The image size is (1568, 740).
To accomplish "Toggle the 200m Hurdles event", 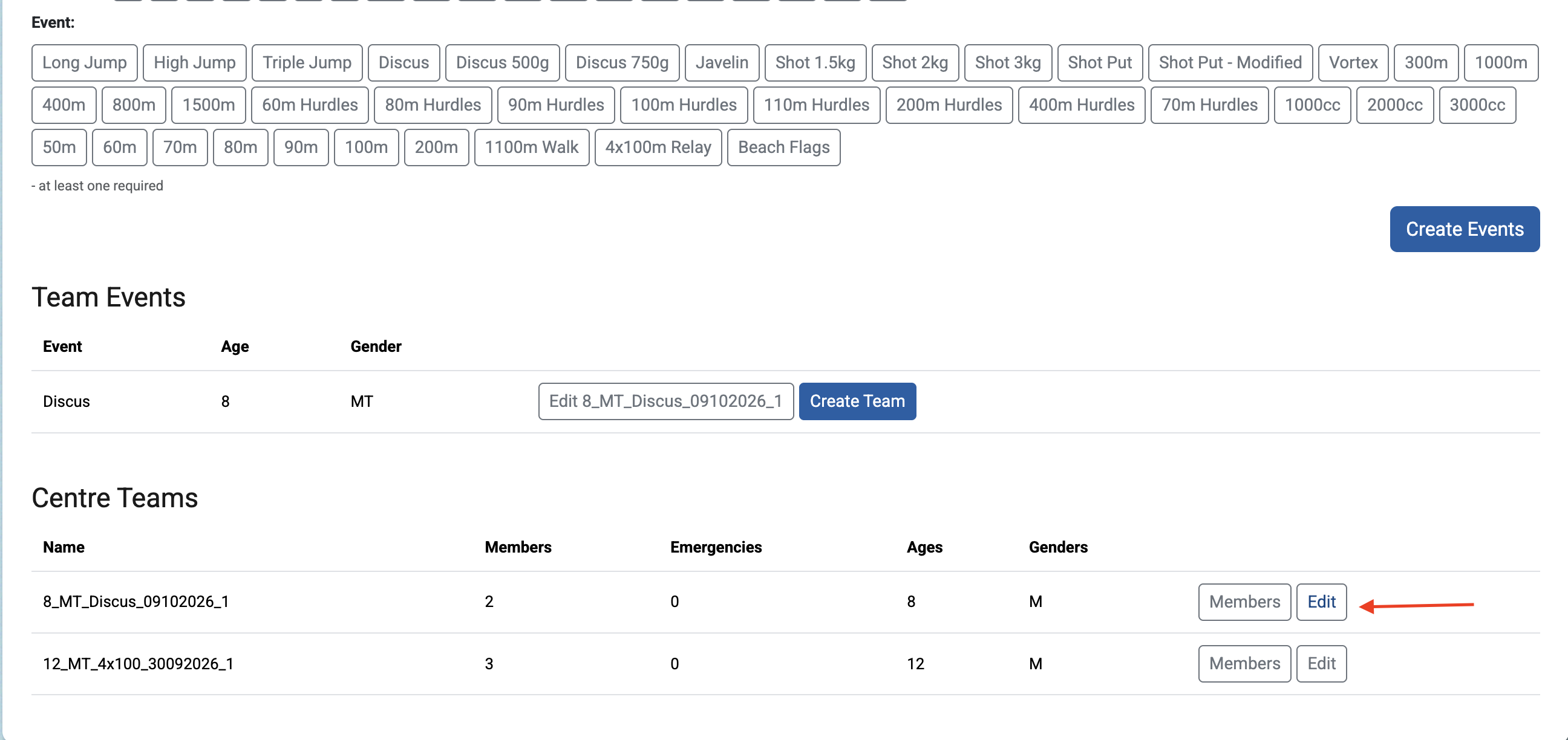I will point(949,105).
